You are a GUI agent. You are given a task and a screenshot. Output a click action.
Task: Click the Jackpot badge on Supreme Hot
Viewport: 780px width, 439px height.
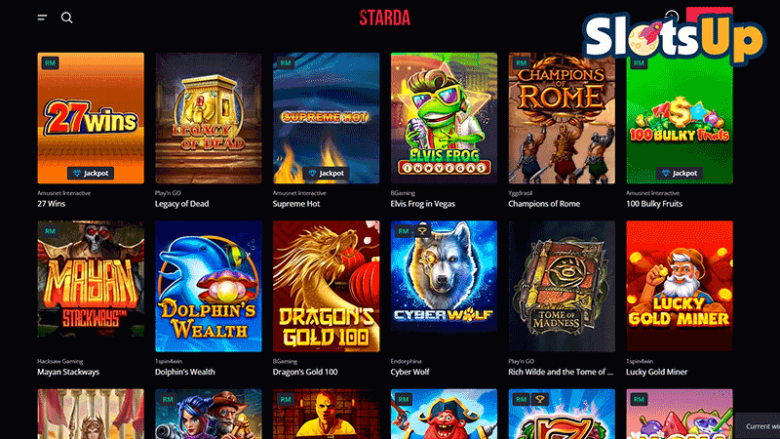(x=326, y=173)
